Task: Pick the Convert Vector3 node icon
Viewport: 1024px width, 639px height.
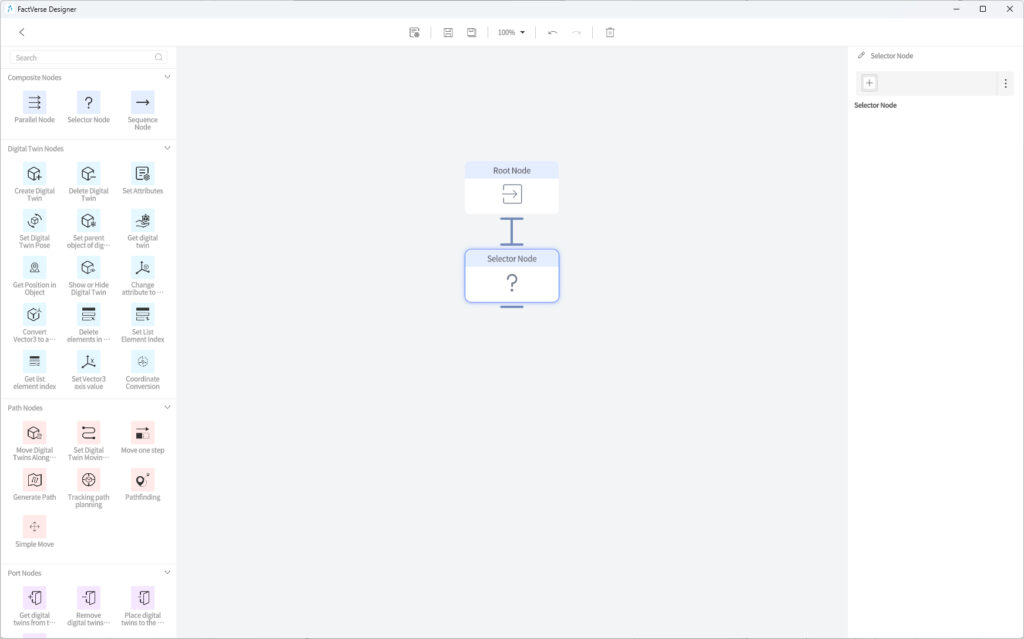Action: tap(35, 315)
